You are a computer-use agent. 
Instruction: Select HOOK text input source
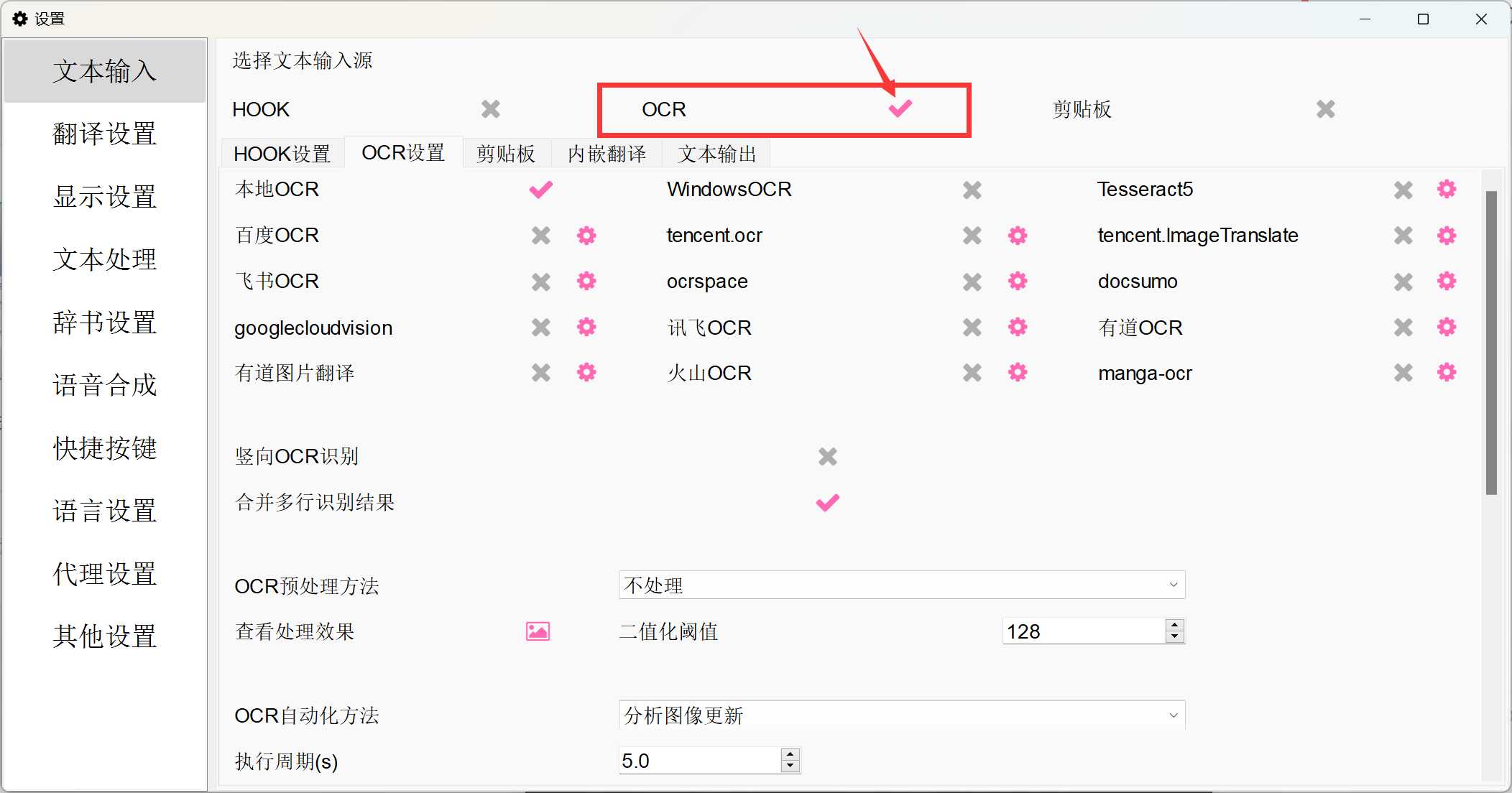pyautogui.click(x=489, y=109)
